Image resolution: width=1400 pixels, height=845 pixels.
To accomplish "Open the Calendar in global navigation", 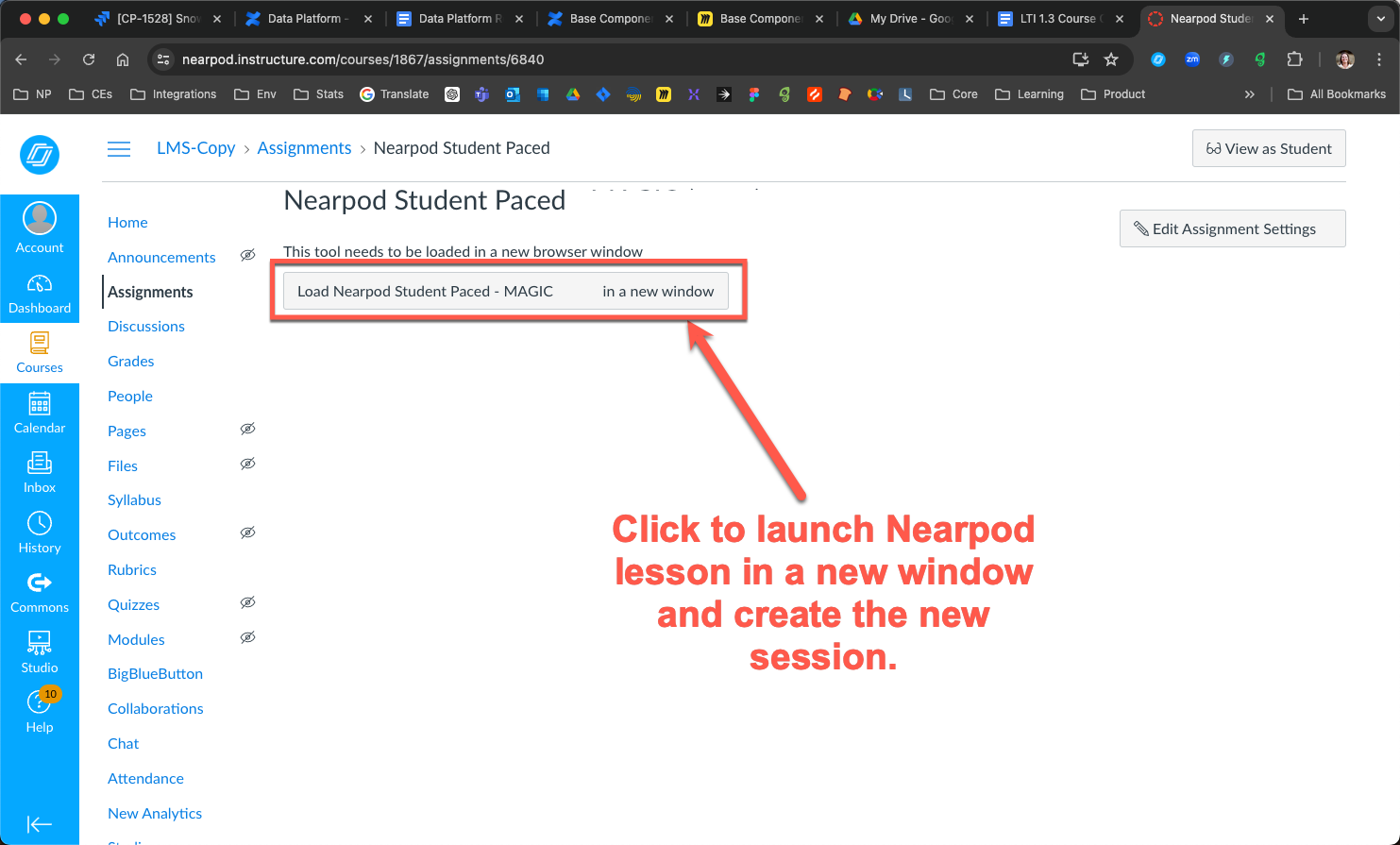I will tap(40, 414).
